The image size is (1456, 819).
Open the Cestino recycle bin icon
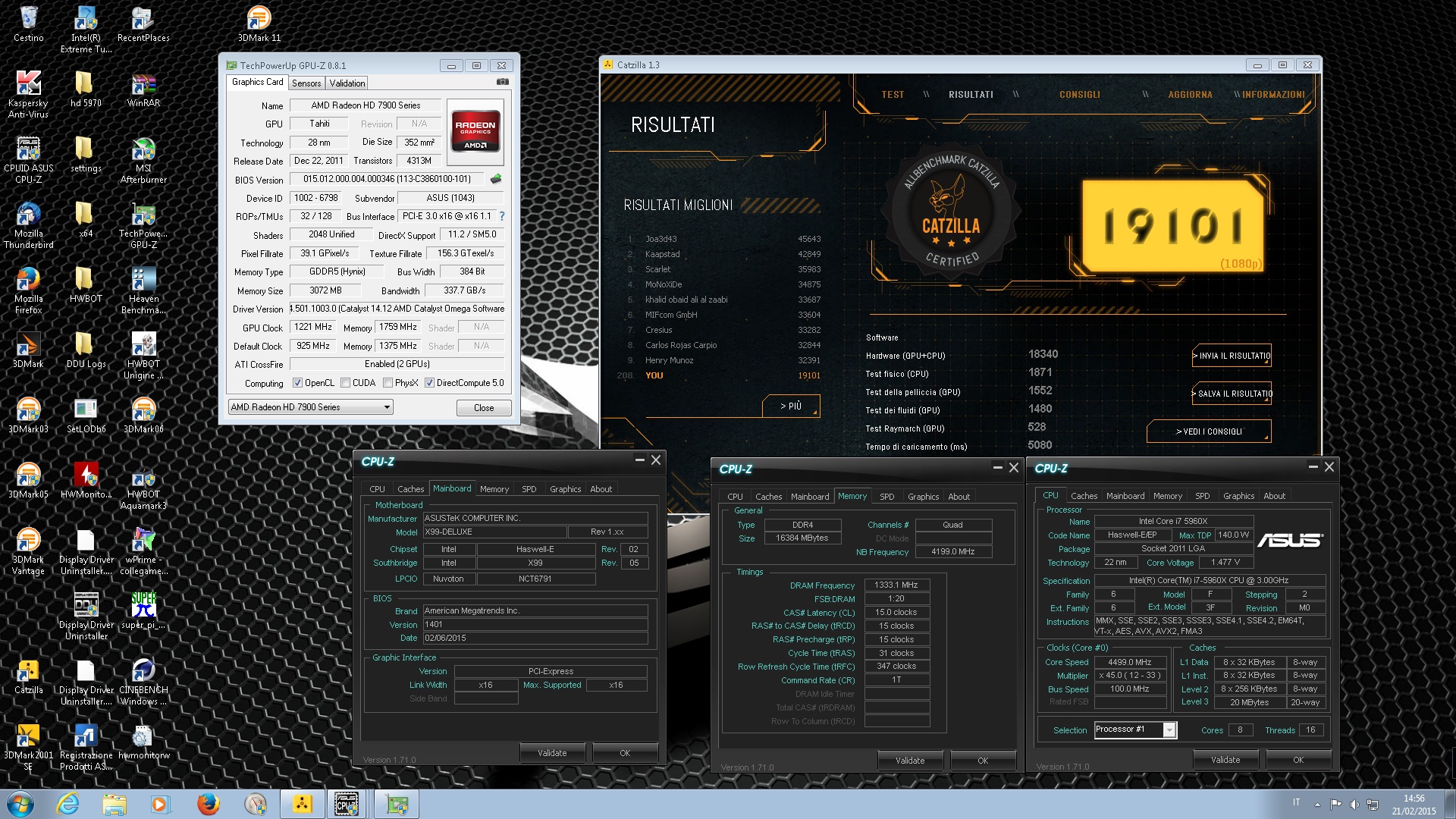(28, 24)
